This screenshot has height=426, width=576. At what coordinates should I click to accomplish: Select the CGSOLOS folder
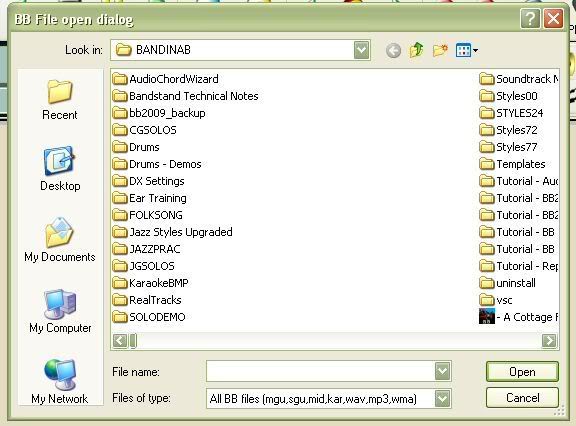(145, 130)
